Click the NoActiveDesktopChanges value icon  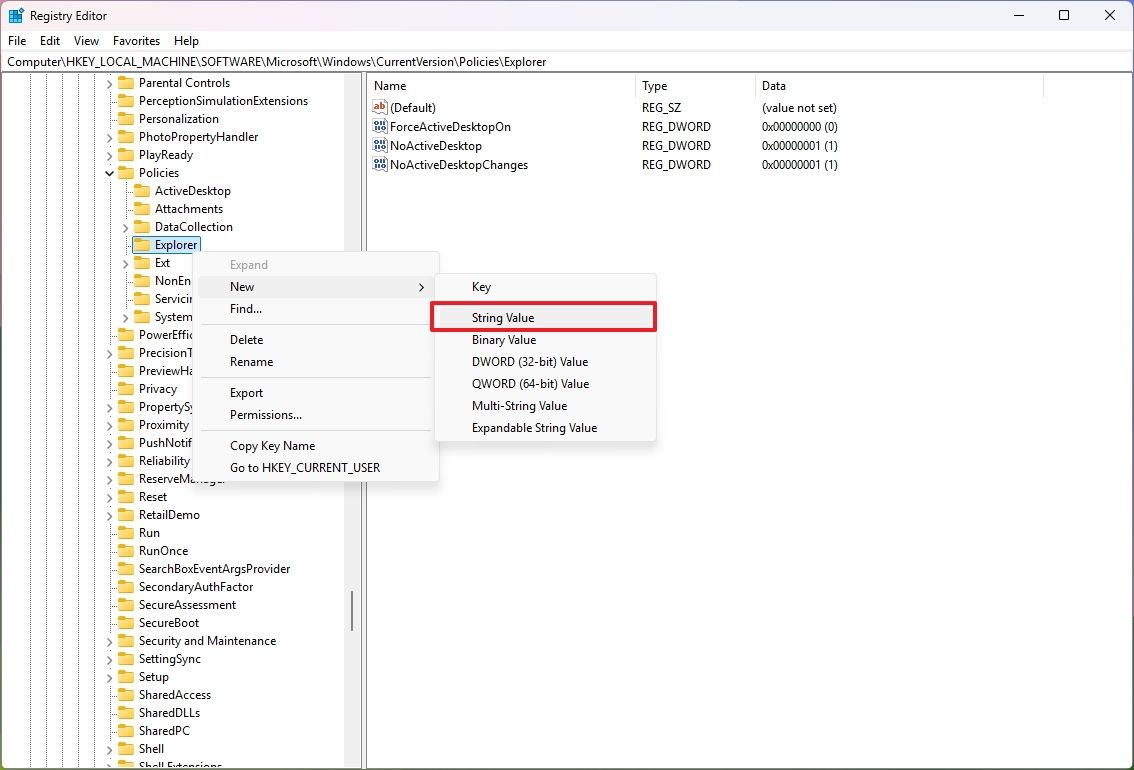380,165
